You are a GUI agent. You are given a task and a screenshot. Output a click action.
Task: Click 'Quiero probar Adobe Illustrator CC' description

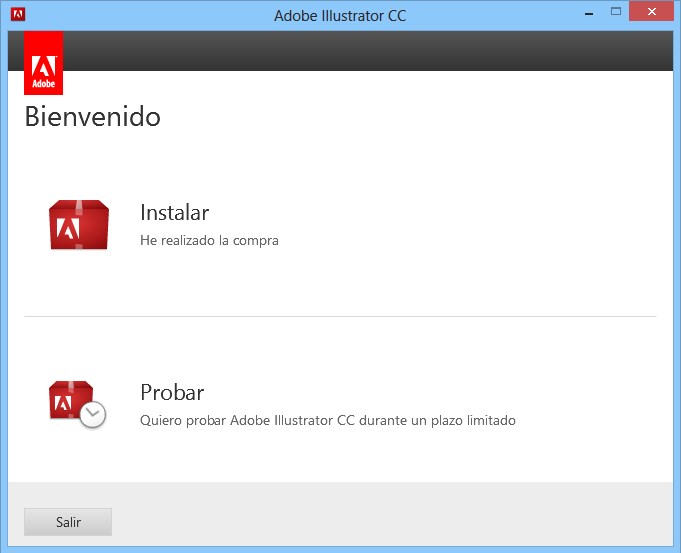pyautogui.click(x=328, y=421)
